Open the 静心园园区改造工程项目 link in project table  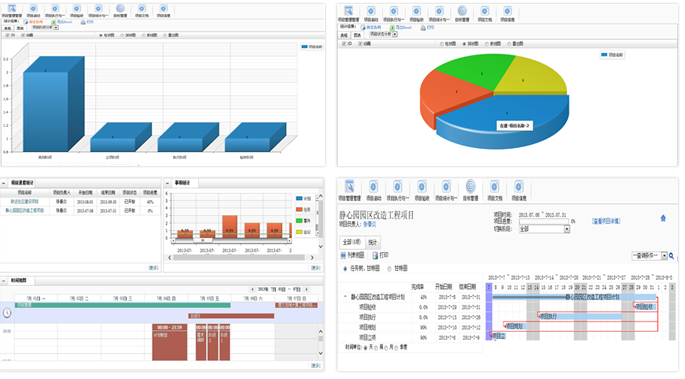[24, 210]
